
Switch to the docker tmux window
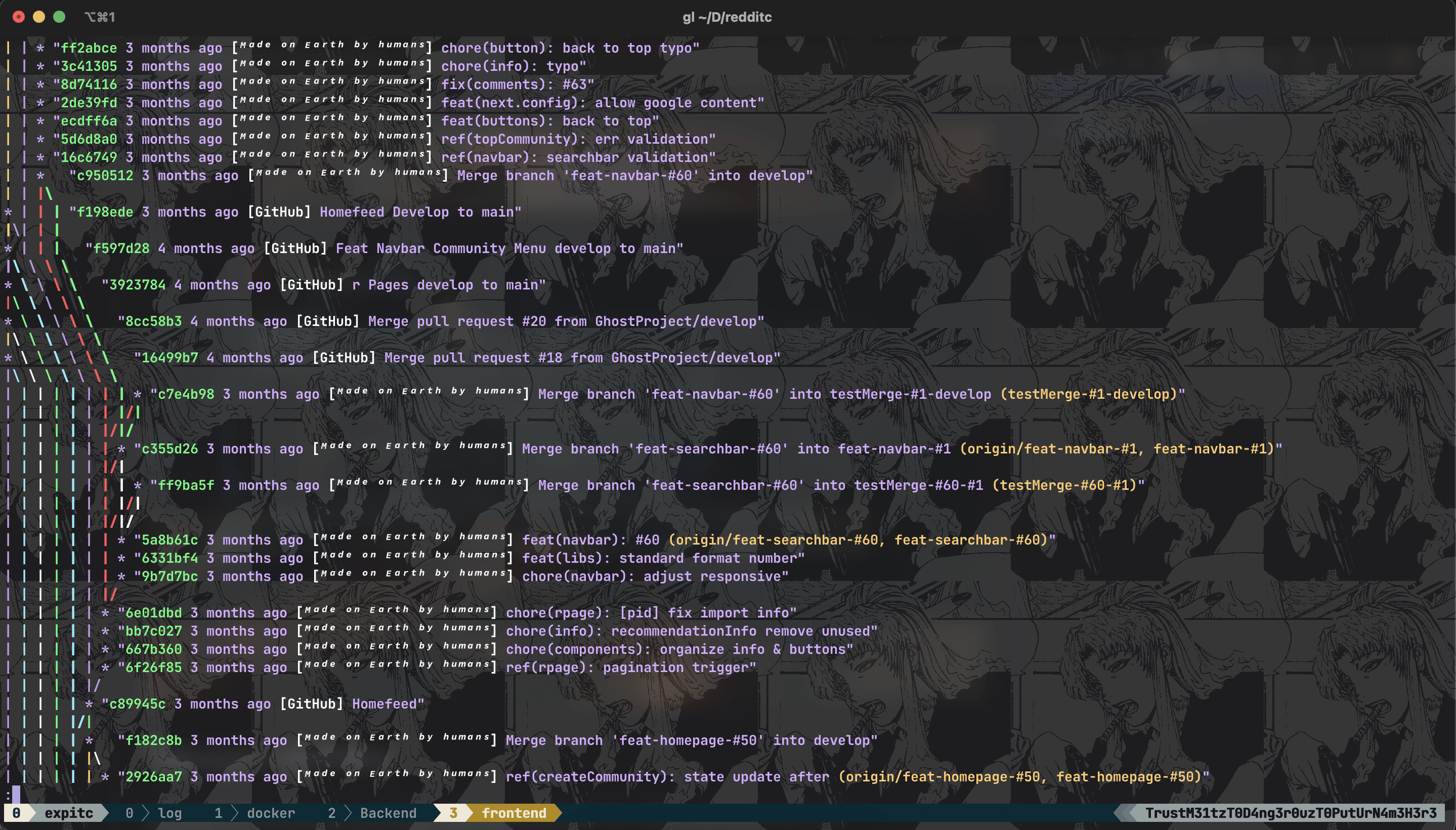pyautogui.click(x=271, y=813)
